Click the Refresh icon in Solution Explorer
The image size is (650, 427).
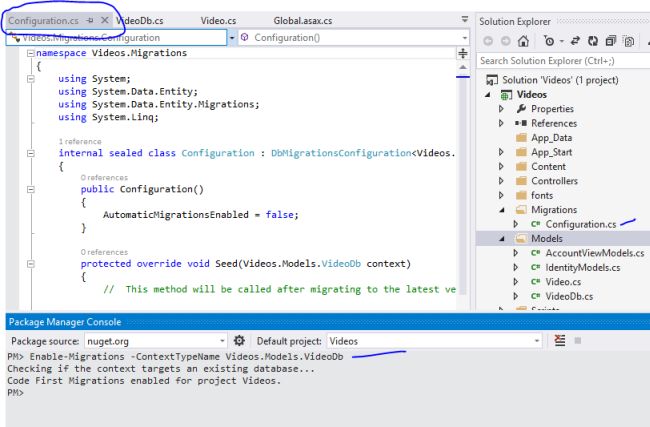593,41
